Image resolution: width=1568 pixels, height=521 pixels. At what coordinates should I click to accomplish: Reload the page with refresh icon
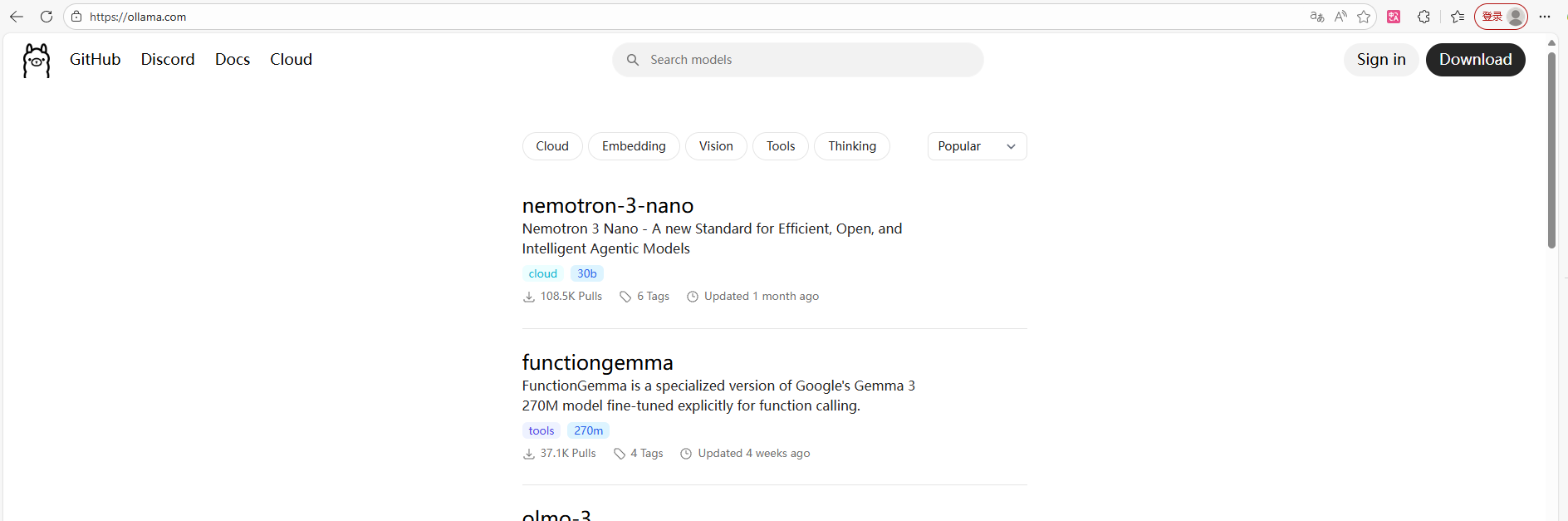click(47, 17)
